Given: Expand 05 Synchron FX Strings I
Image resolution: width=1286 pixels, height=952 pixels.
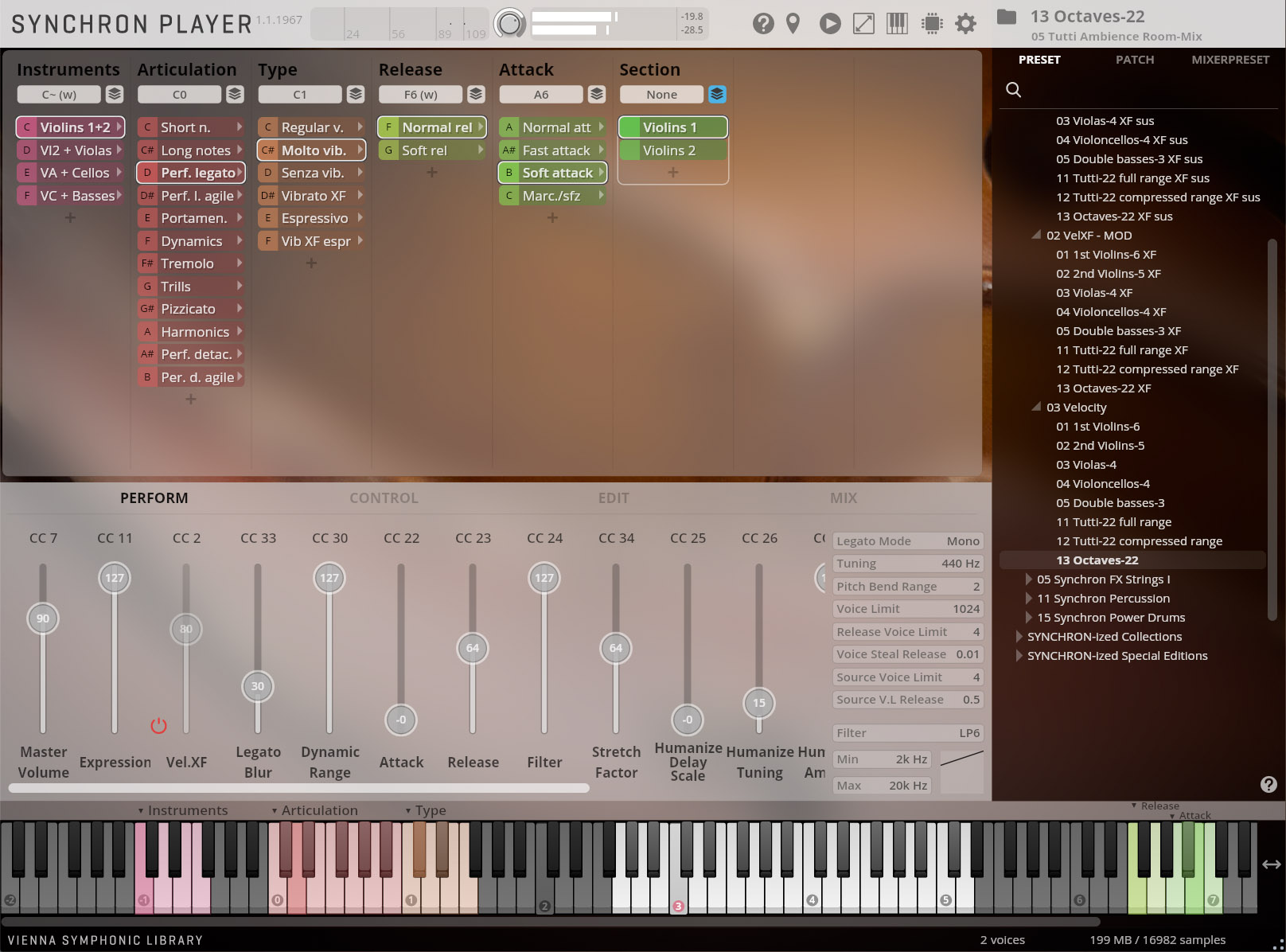Looking at the screenshot, I should (x=1028, y=579).
